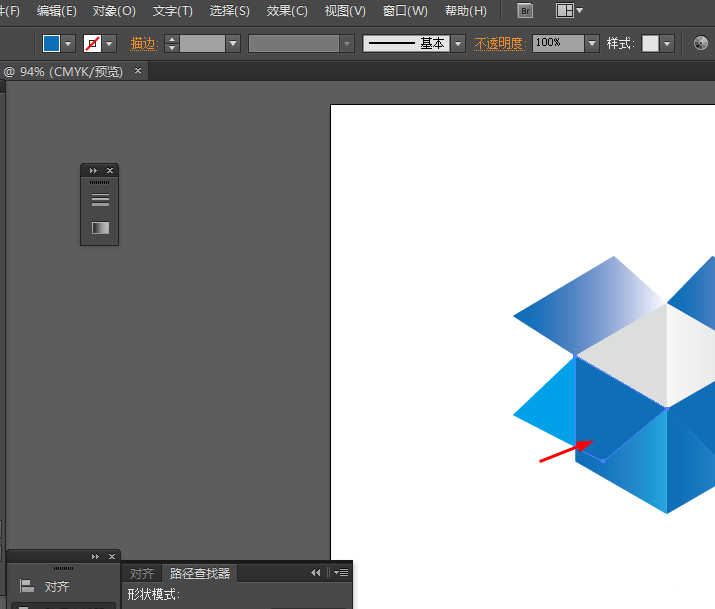This screenshot has height=609, width=715.
Task: Open the 窗口(W) menu
Action: coord(405,11)
